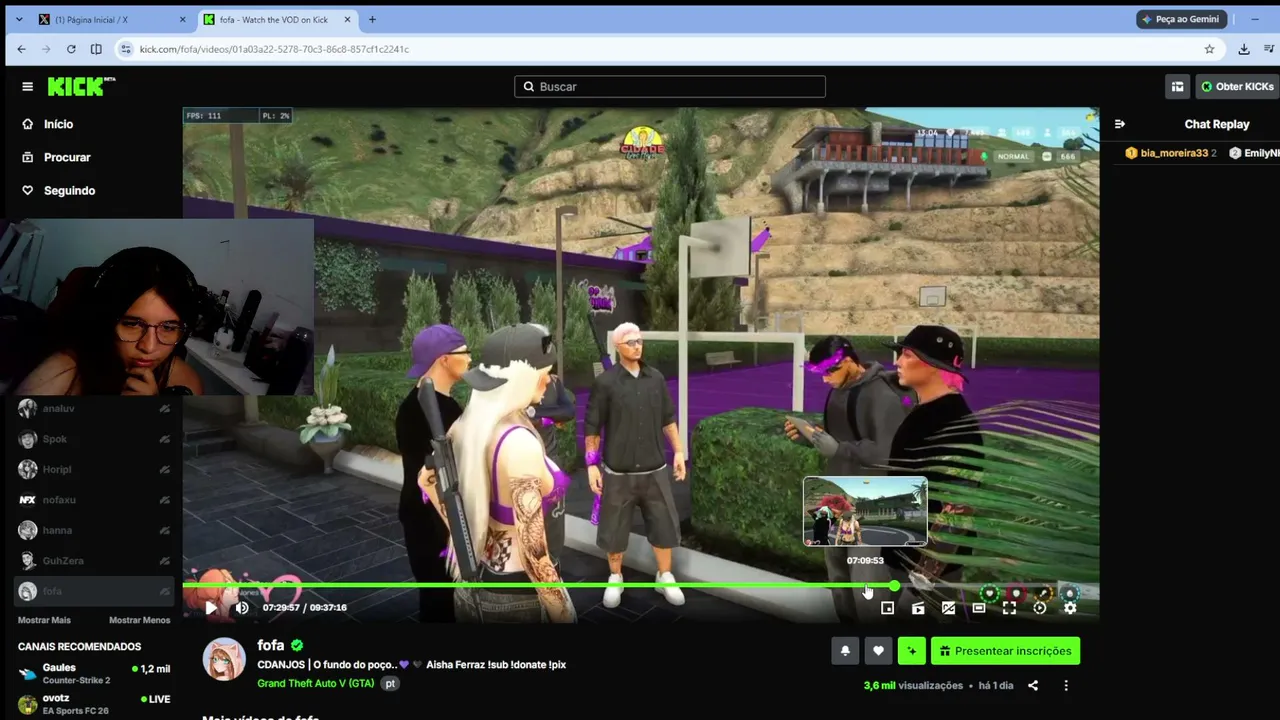This screenshot has height=720, width=1280.
Task: Click Mostrar Mais in sidebar
Action: [x=44, y=620]
